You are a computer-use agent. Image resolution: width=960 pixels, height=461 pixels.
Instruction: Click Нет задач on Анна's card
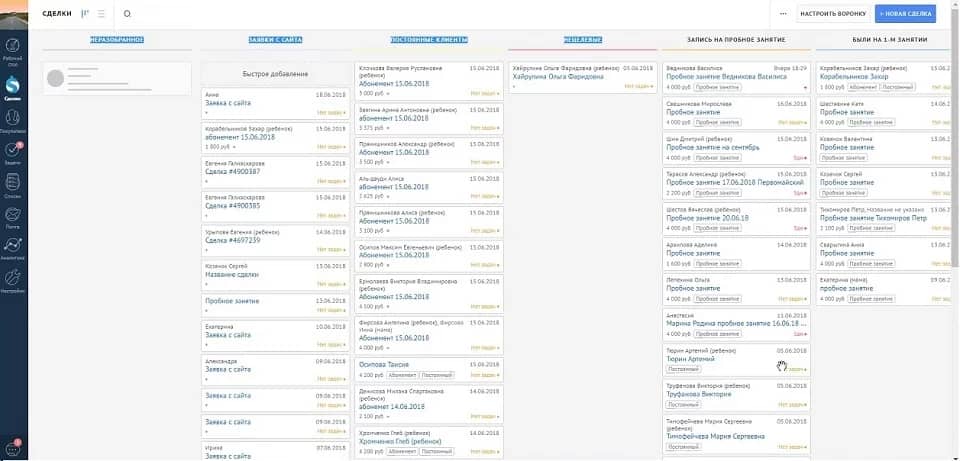pos(331,113)
